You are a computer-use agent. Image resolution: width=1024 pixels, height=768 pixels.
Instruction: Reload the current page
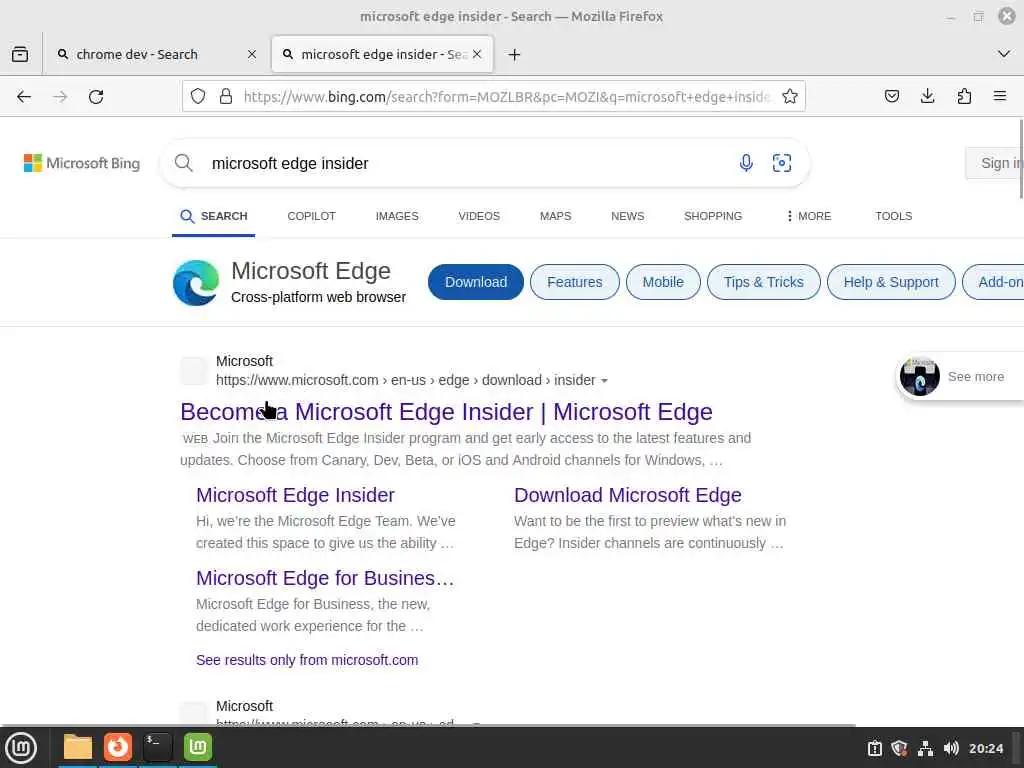point(96,97)
